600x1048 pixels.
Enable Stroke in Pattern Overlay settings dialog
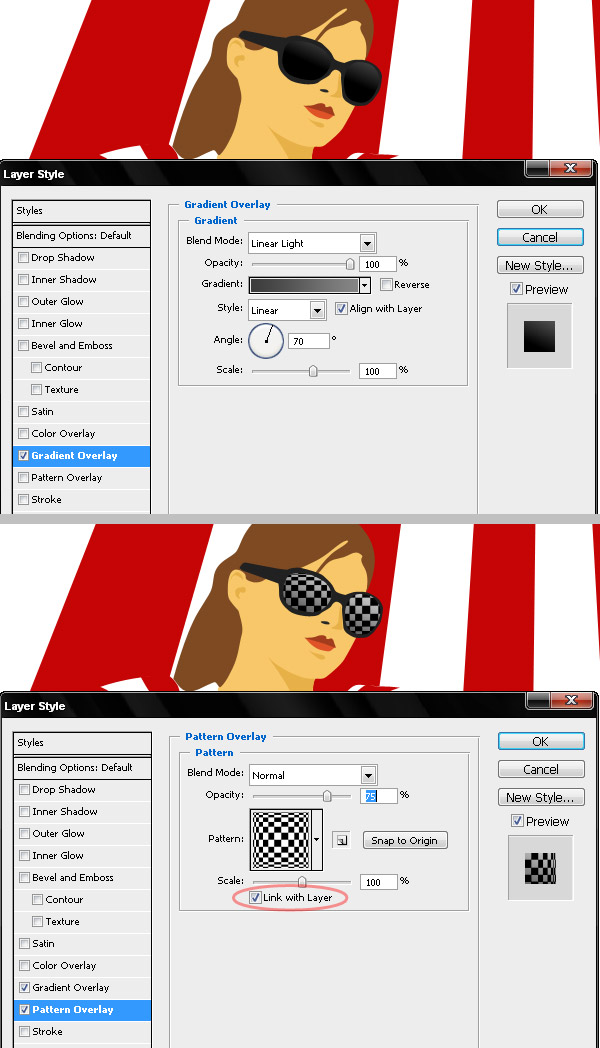[25, 1032]
